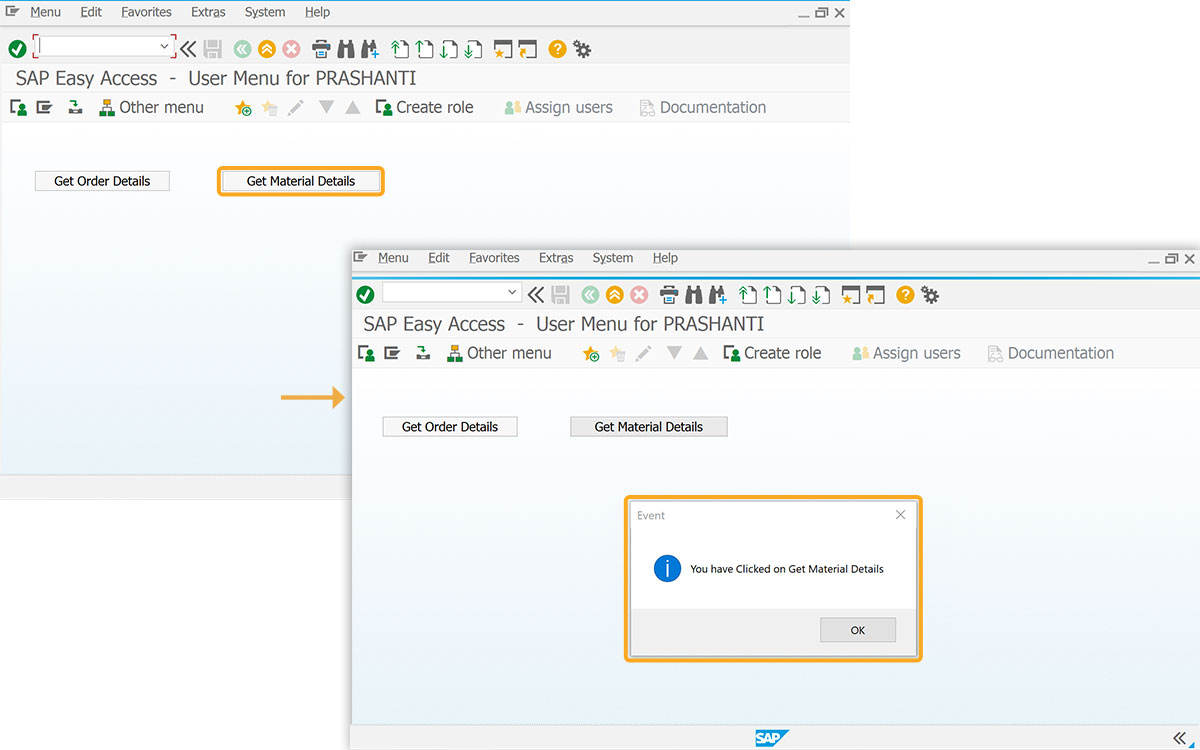Expand status bar chevrons in front window
The height and width of the screenshot is (750, 1200).
[x=1179, y=738]
